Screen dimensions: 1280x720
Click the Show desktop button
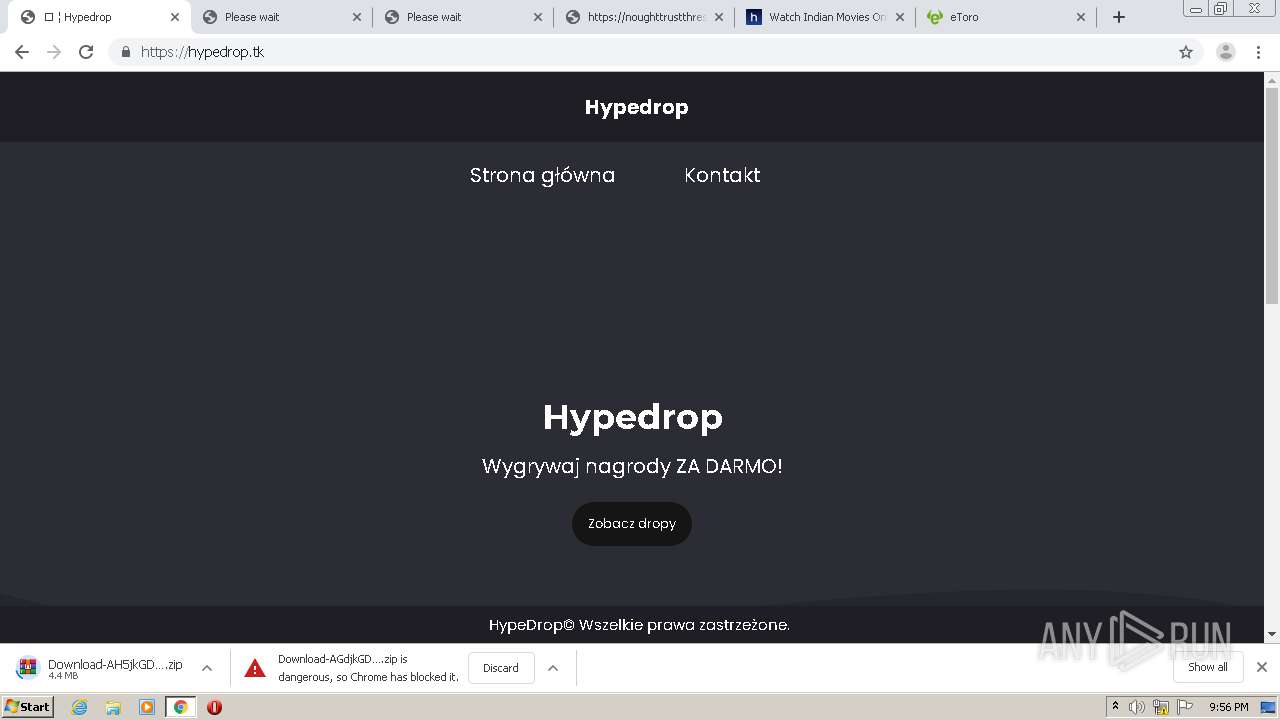pos(1268,707)
